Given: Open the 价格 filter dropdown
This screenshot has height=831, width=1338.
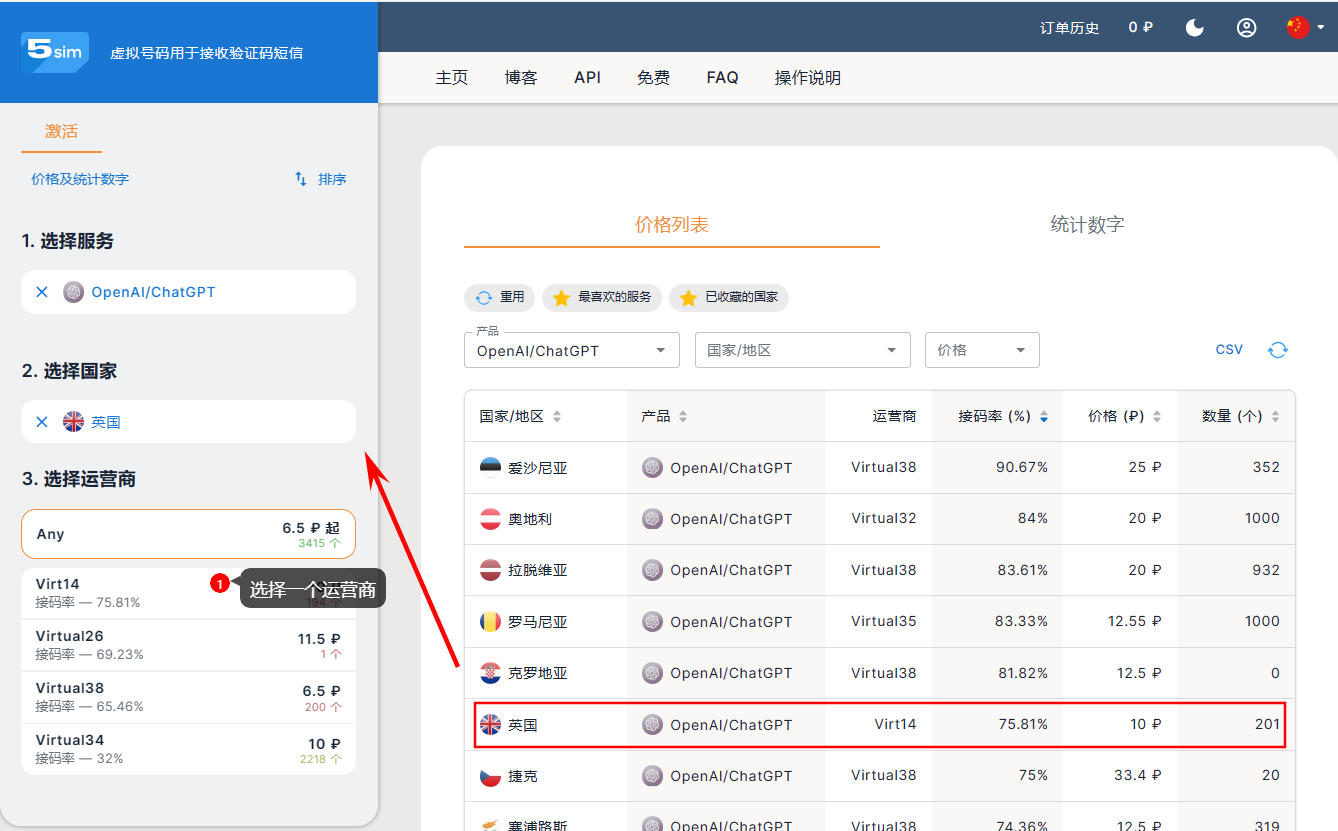Looking at the screenshot, I should click(981, 351).
